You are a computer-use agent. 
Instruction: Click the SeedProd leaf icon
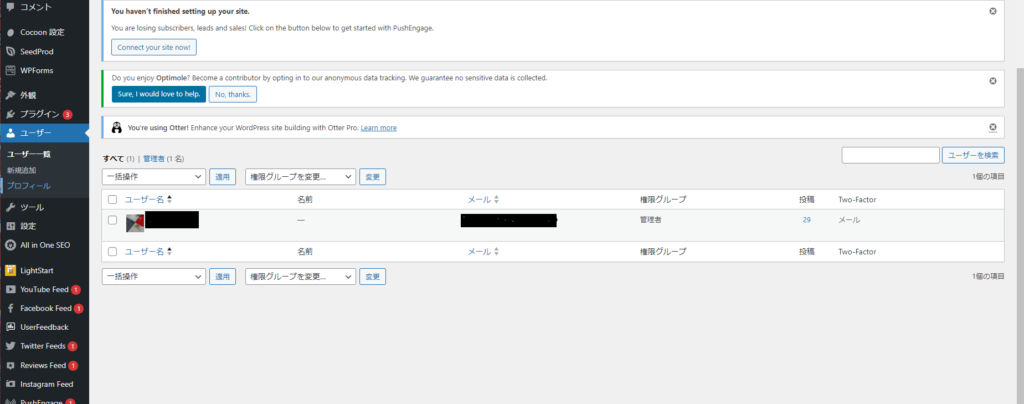10,52
